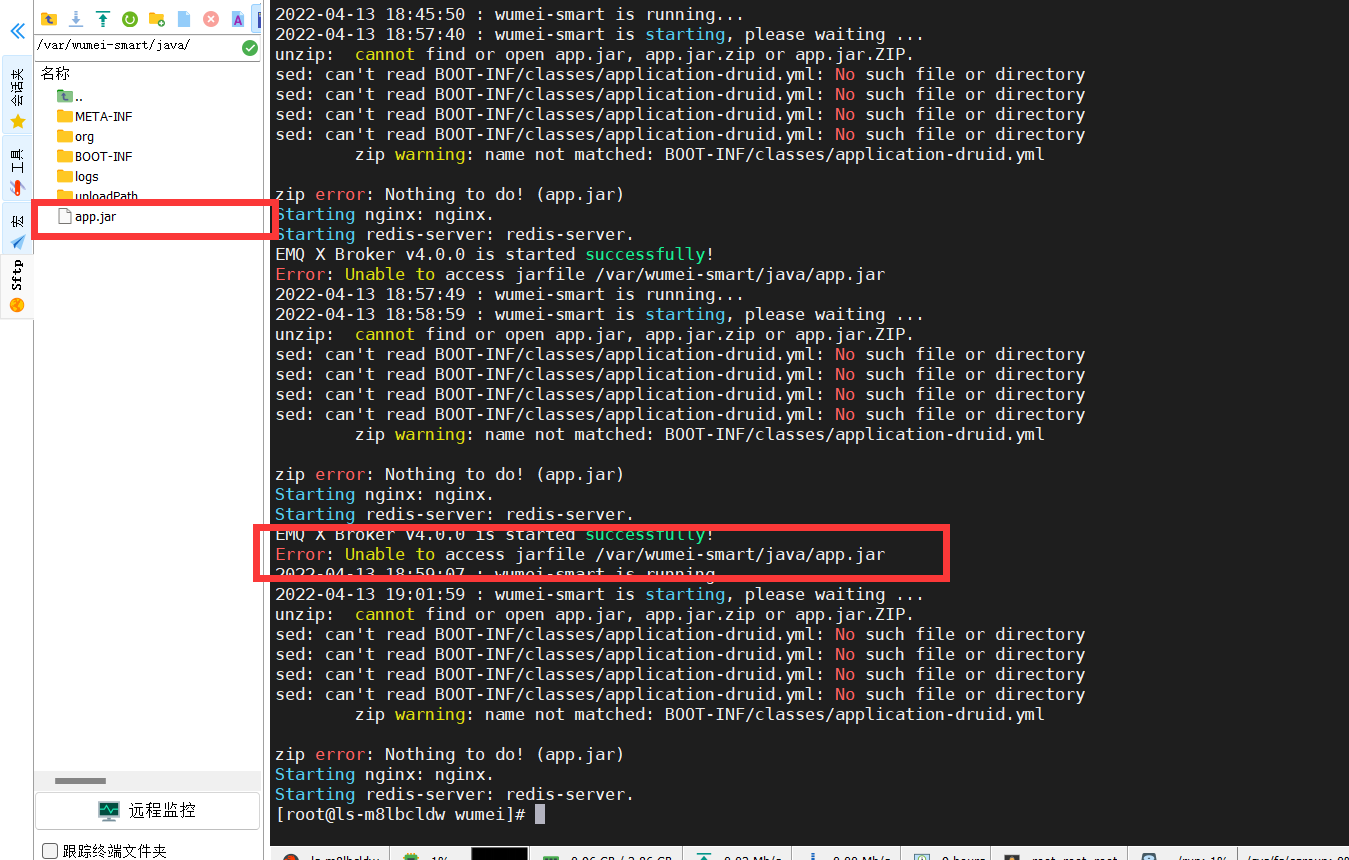
Task: Create a new folder via the new-folder icon
Action: 157,18
